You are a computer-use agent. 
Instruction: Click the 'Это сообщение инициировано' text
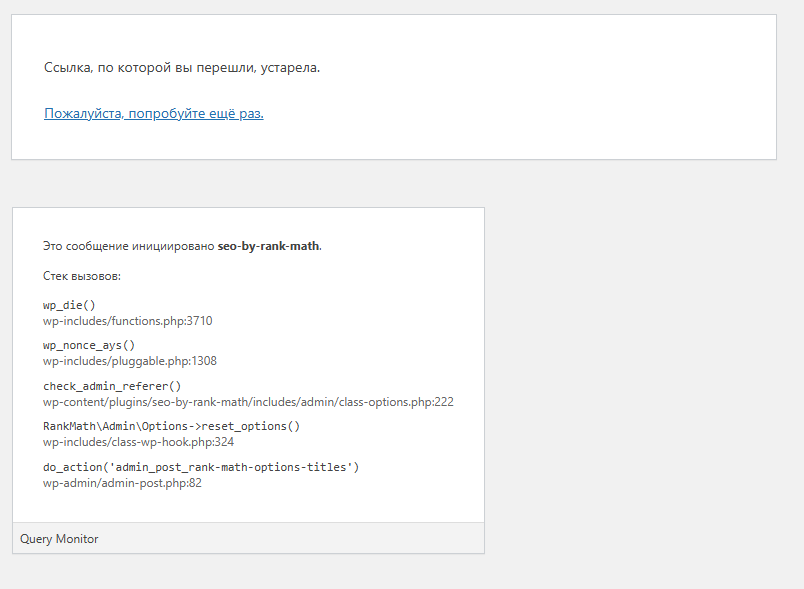[129, 246]
